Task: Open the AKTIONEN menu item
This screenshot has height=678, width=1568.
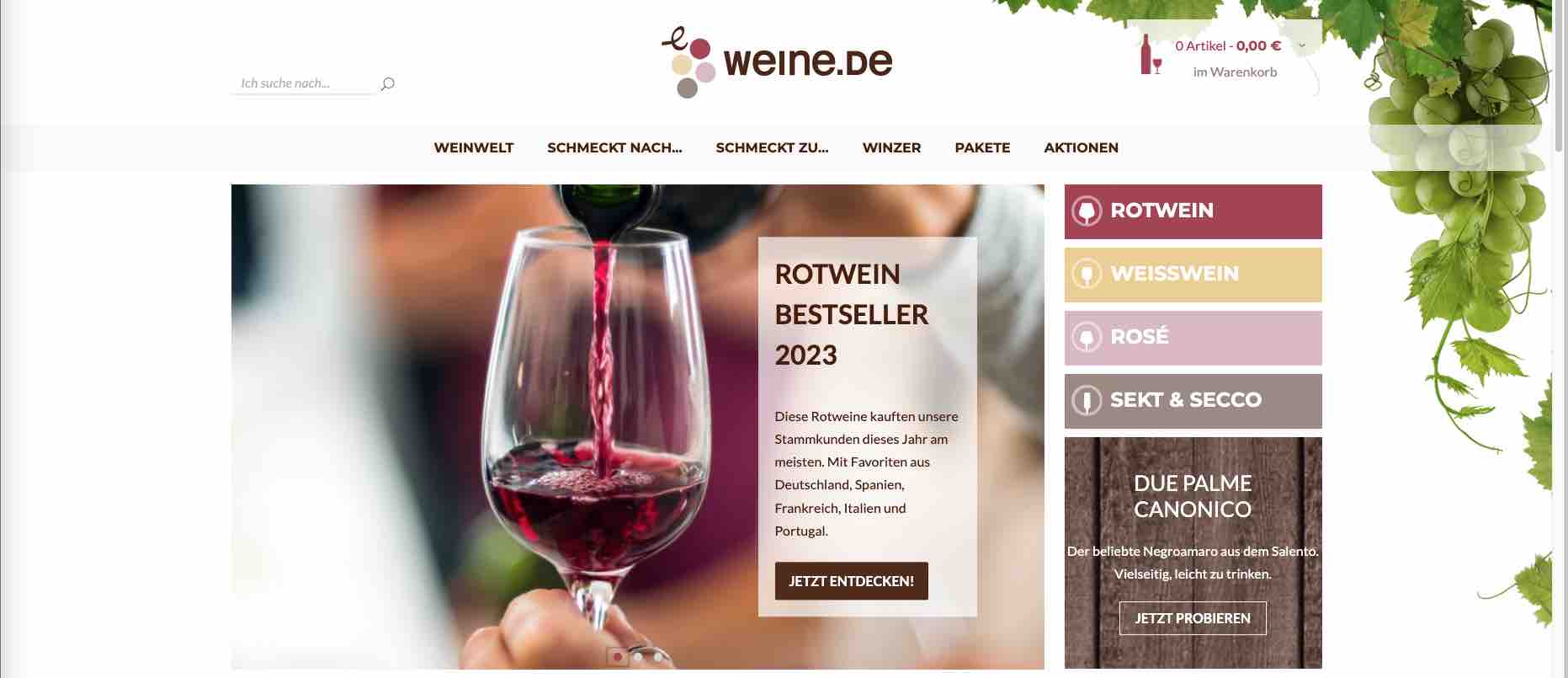Action: point(1081,147)
